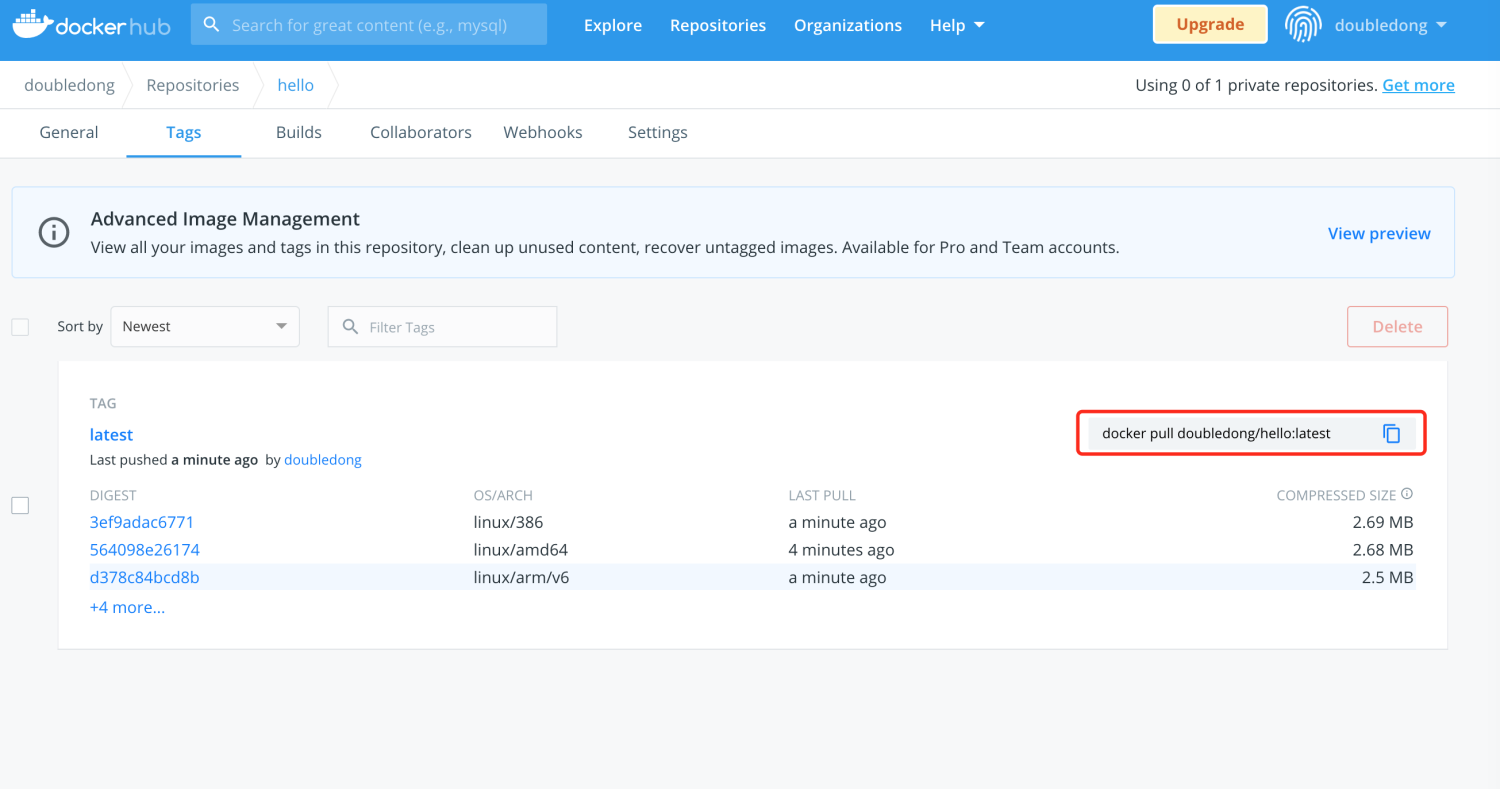Switch to the Builds tab
Viewport: 1500px width, 789px height.
click(299, 132)
